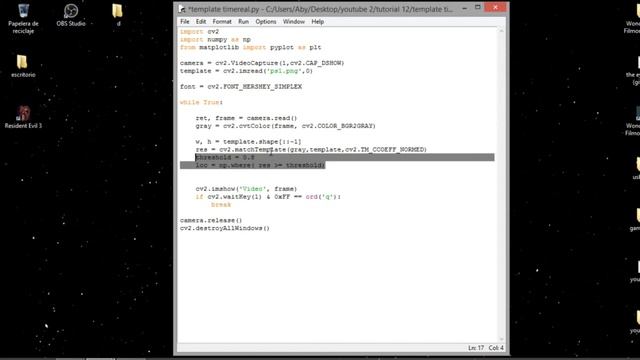Click the camera.read() line
The image size is (640, 360).
tap(247, 118)
